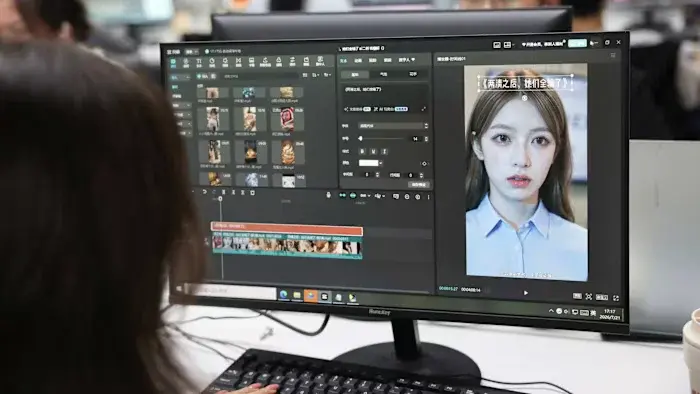Expand the text box with the diagonal arrows icon
700x394 pixels.
click(x=424, y=108)
